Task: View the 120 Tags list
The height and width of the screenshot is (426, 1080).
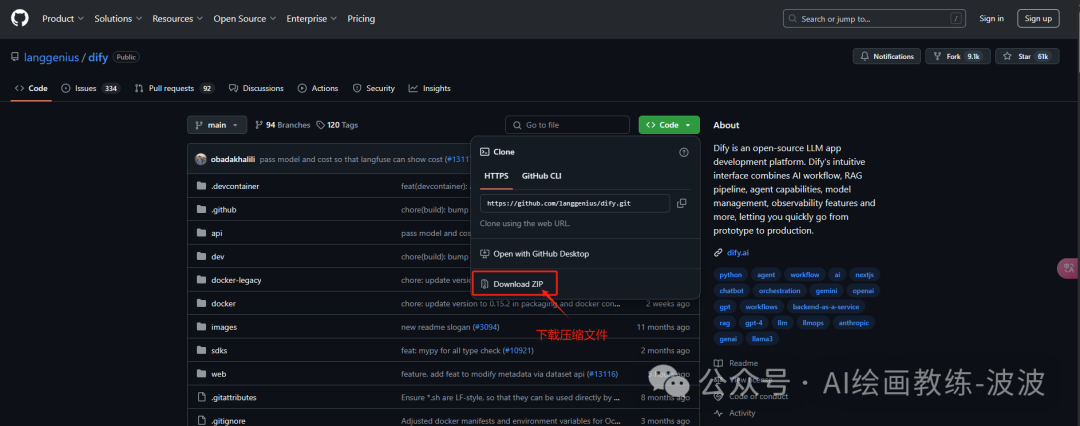Action: point(337,125)
